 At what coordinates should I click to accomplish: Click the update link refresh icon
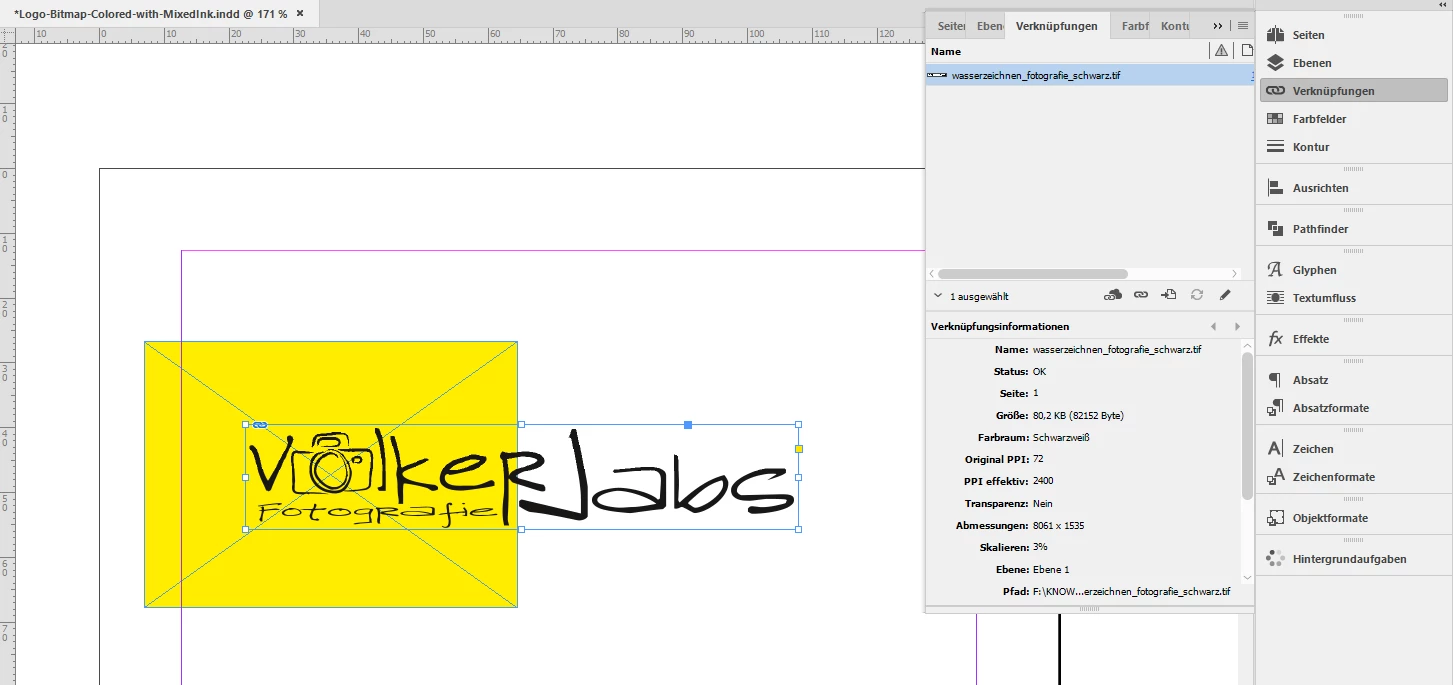[1197, 295]
